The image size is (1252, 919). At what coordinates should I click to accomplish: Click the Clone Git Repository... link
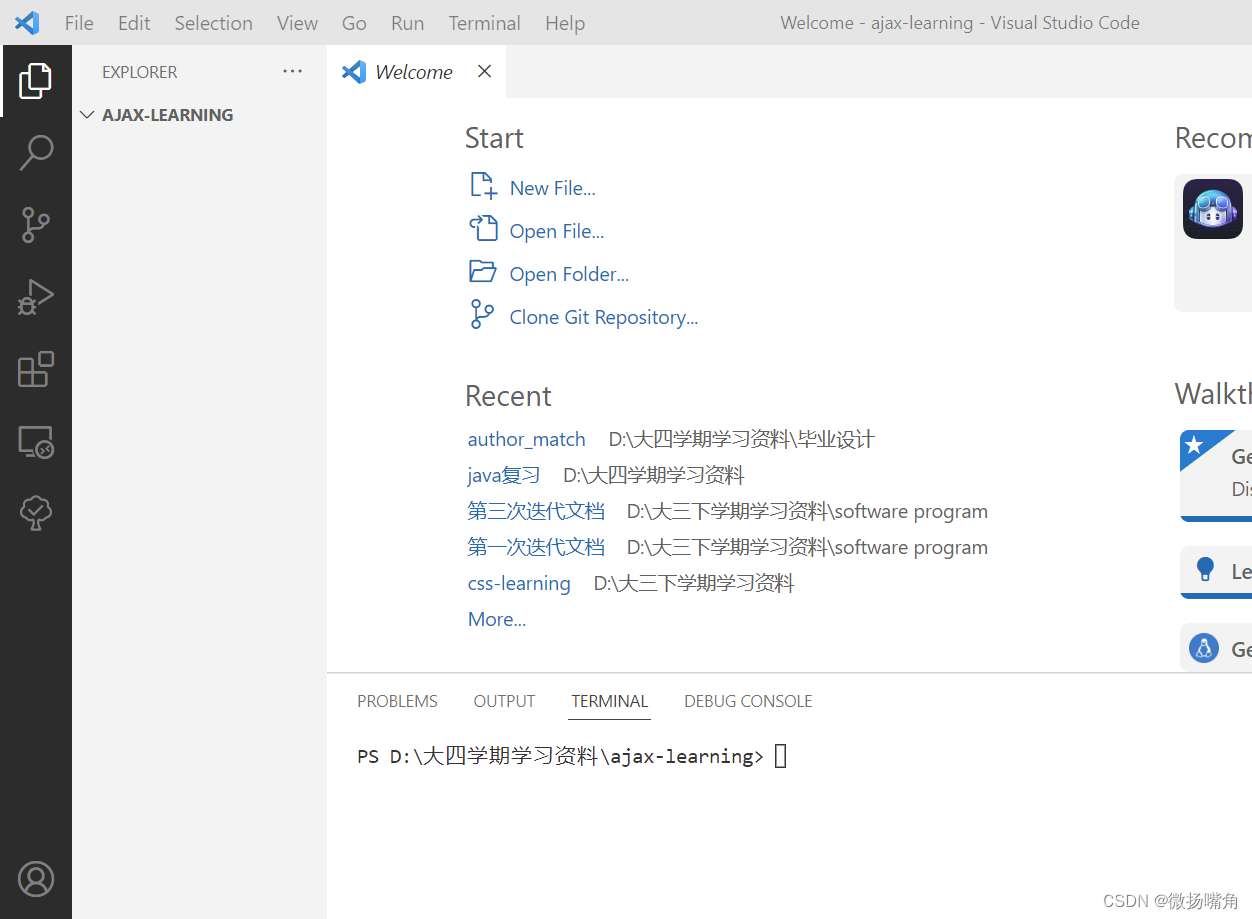click(604, 317)
